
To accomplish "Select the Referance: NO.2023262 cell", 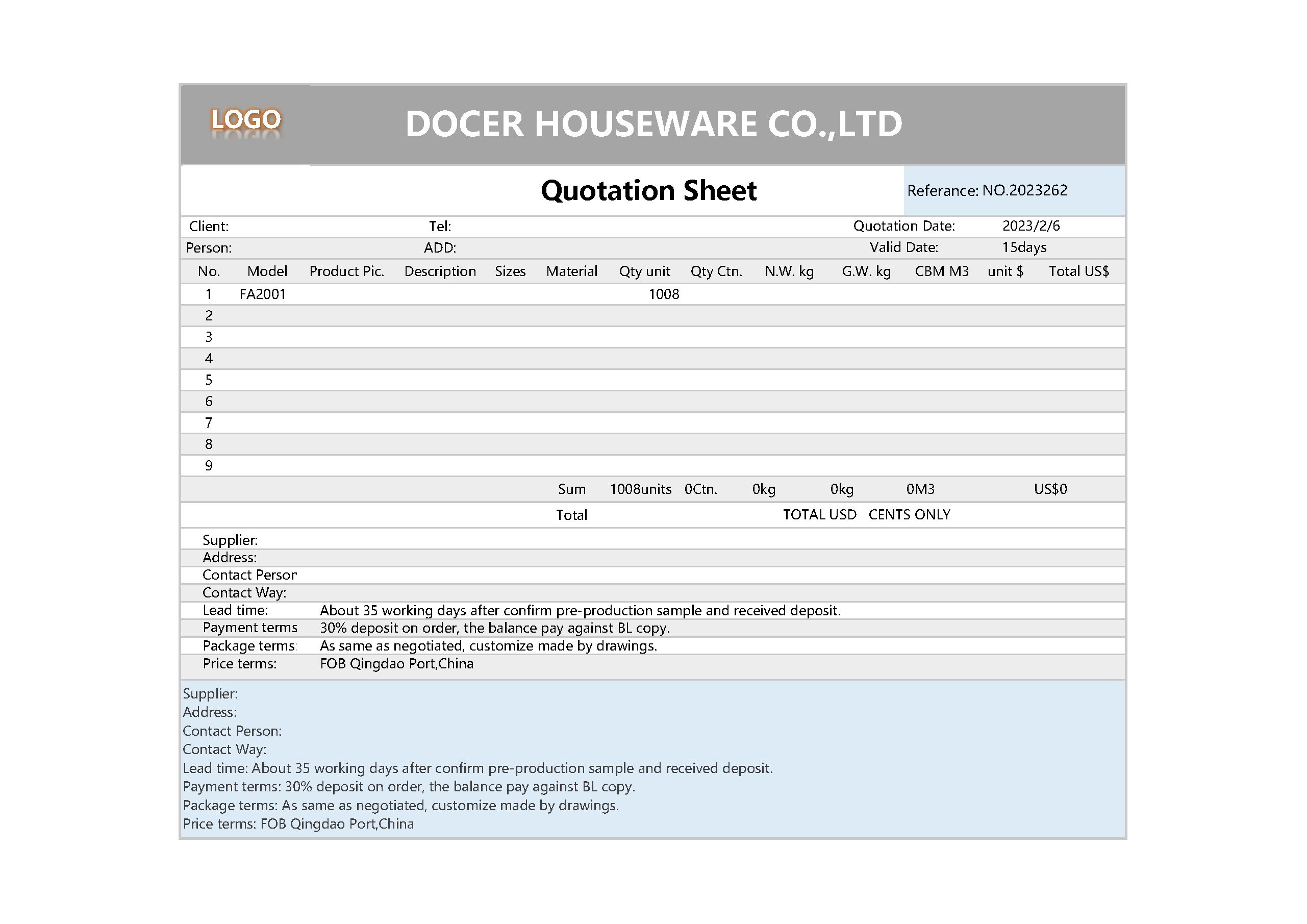I will tap(1014, 191).
